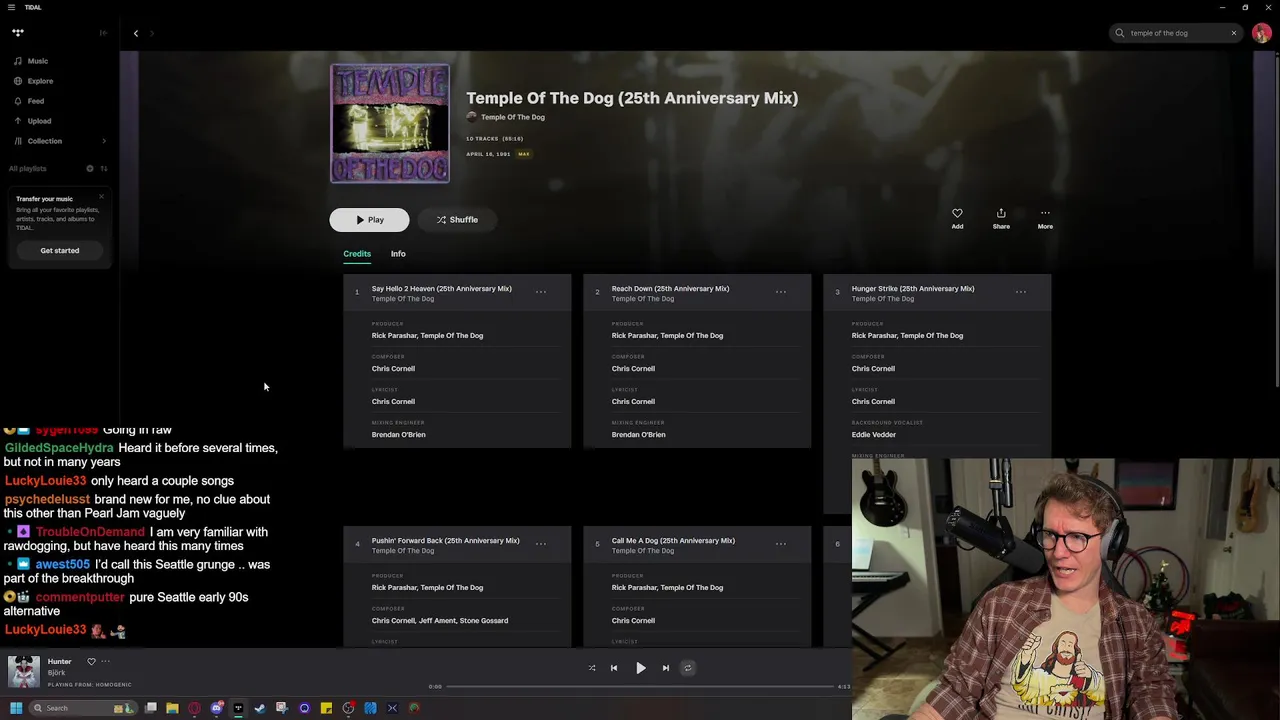Go forward with the right navigation arrow

coord(152,33)
